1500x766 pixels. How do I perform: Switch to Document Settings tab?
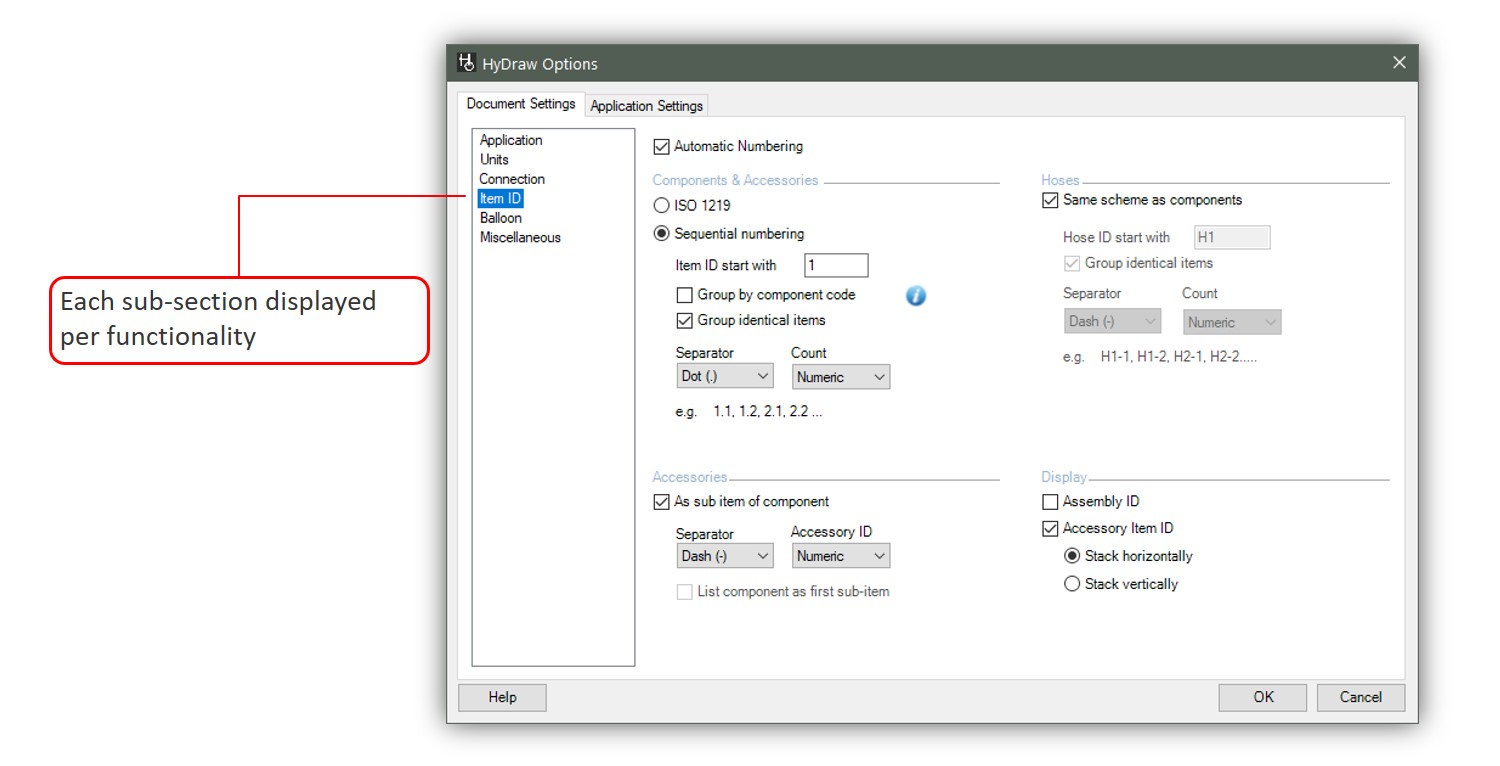tap(521, 104)
